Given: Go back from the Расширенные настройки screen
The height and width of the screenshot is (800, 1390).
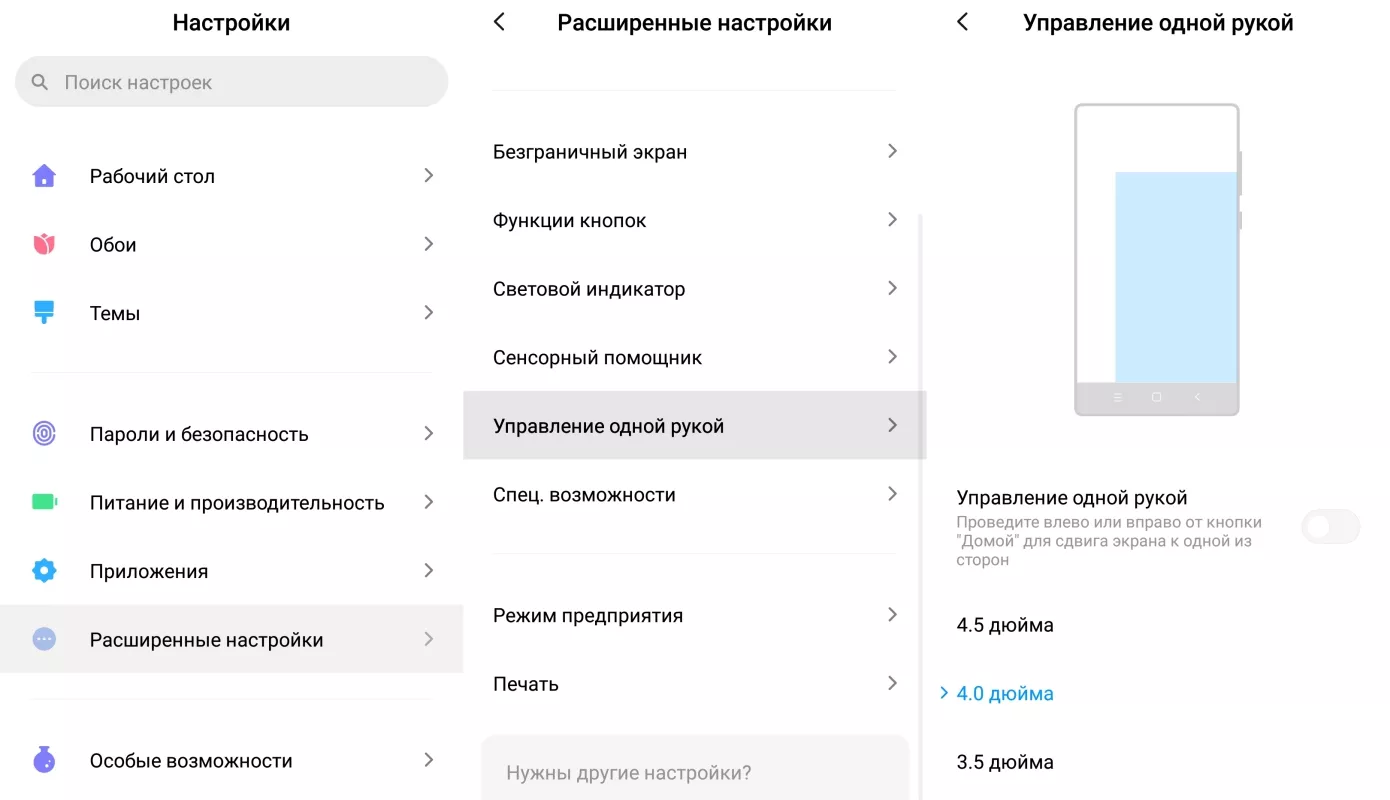Looking at the screenshot, I should click(500, 22).
